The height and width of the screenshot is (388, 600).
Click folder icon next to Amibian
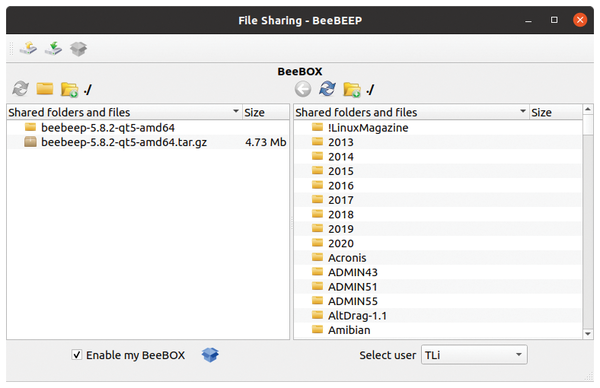click(x=317, y=329)
